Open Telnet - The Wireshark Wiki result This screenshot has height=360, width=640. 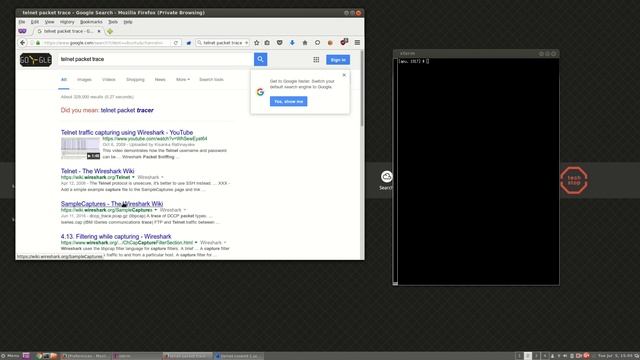tap(98, 171)
